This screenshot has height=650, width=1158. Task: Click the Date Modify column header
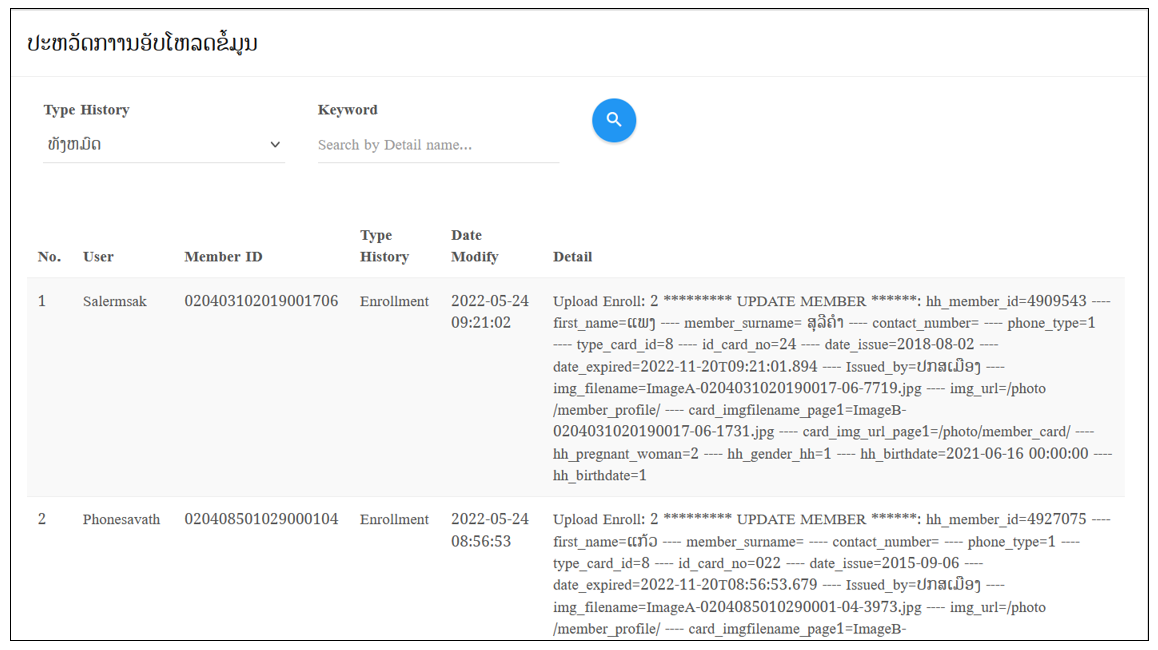(475, 246)
